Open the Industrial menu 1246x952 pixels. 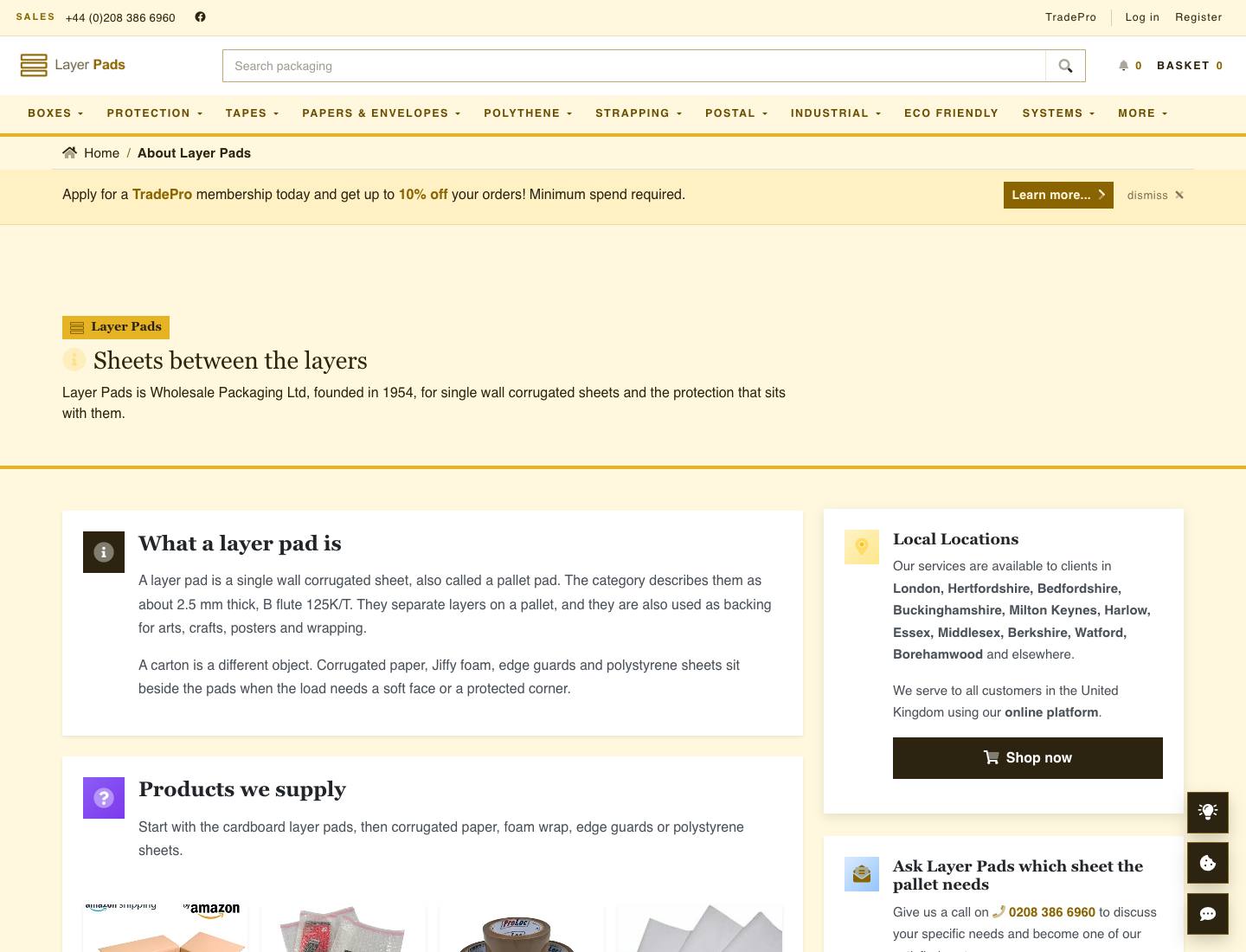point(836,113)
